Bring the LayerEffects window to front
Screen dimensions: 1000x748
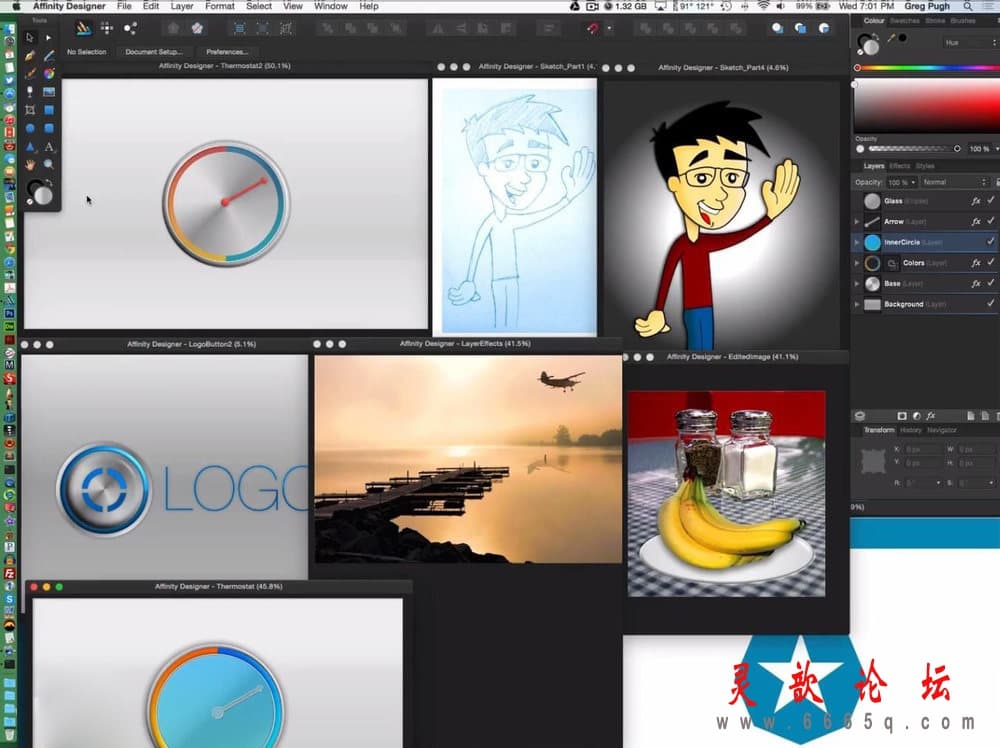click(x=465, y=344)
